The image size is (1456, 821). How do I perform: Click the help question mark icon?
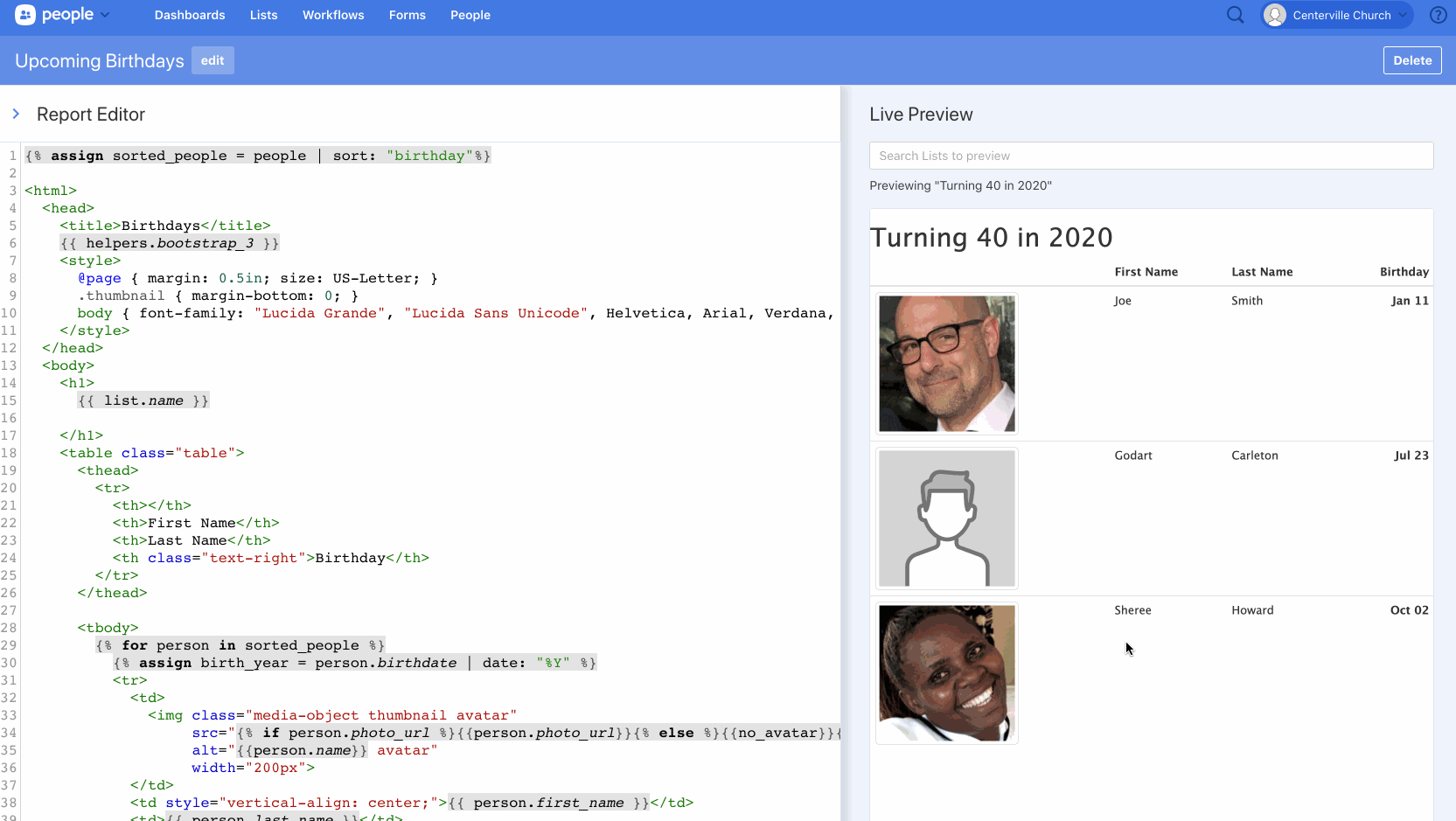[1438, 15]
